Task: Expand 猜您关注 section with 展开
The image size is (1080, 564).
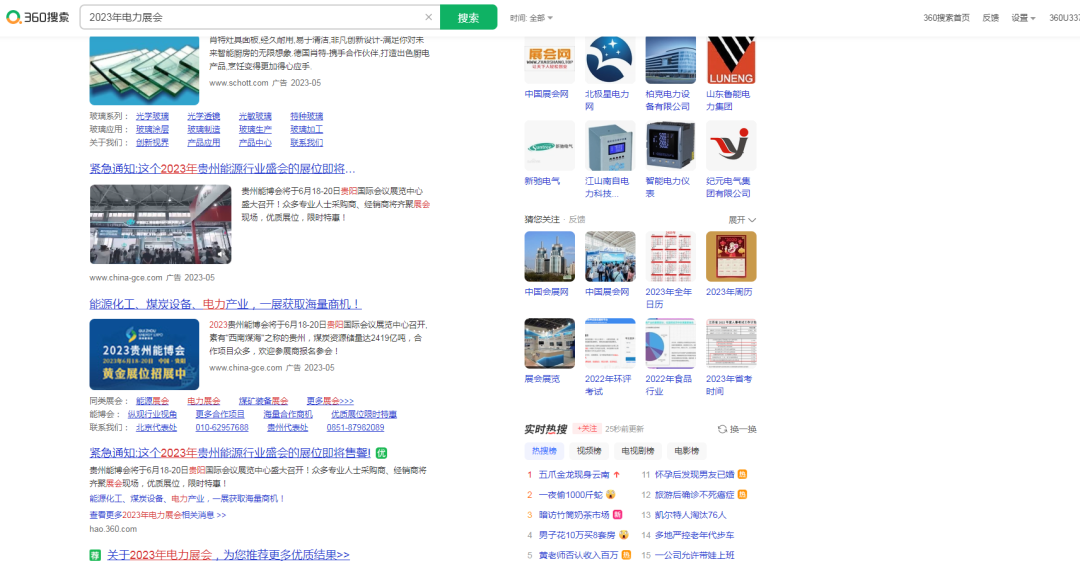Action: [742, 220]
